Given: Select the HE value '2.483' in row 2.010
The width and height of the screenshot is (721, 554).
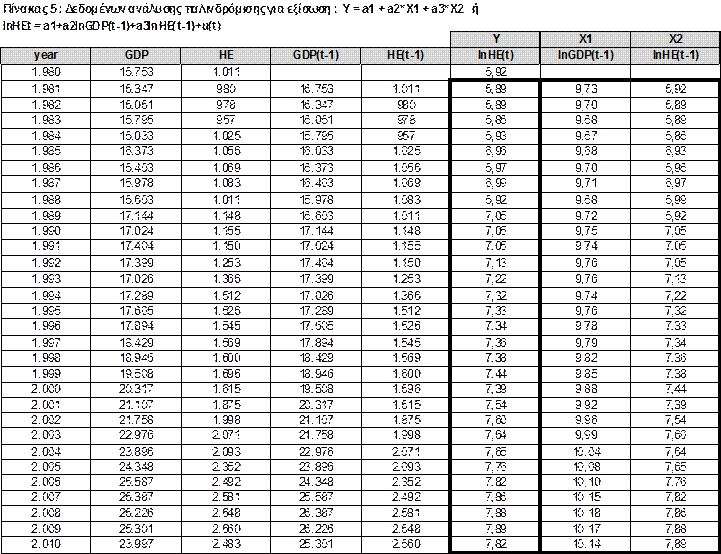Looking at the screenshot, I should click(226, 544).
